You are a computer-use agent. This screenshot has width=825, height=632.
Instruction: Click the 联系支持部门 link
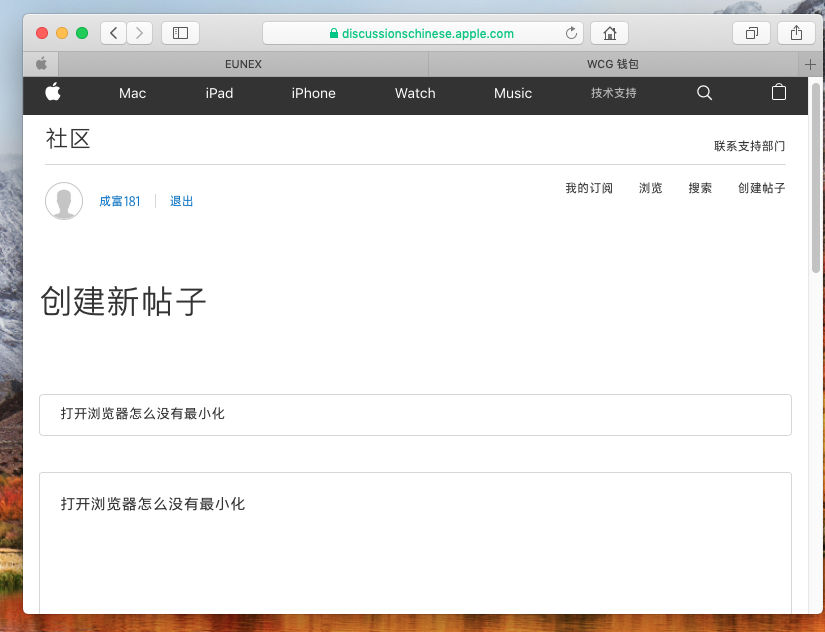tap(749, 146)
